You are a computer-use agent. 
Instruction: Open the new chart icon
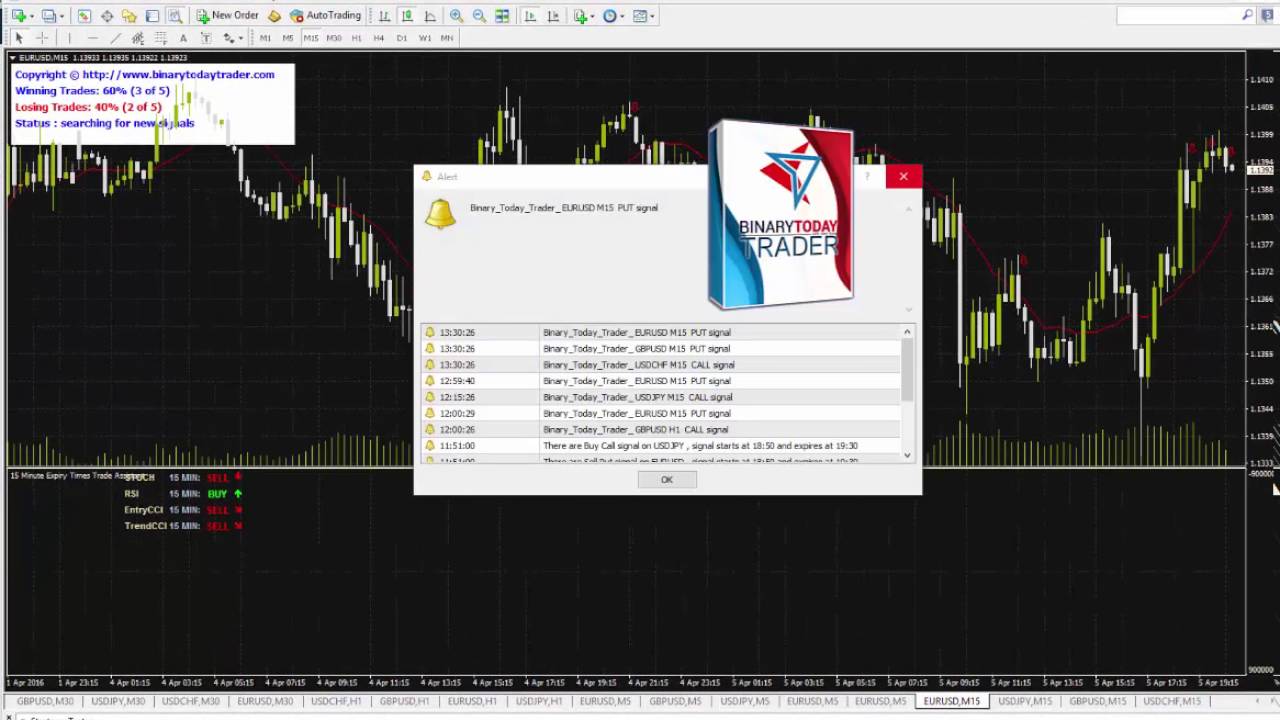point(18,16)
